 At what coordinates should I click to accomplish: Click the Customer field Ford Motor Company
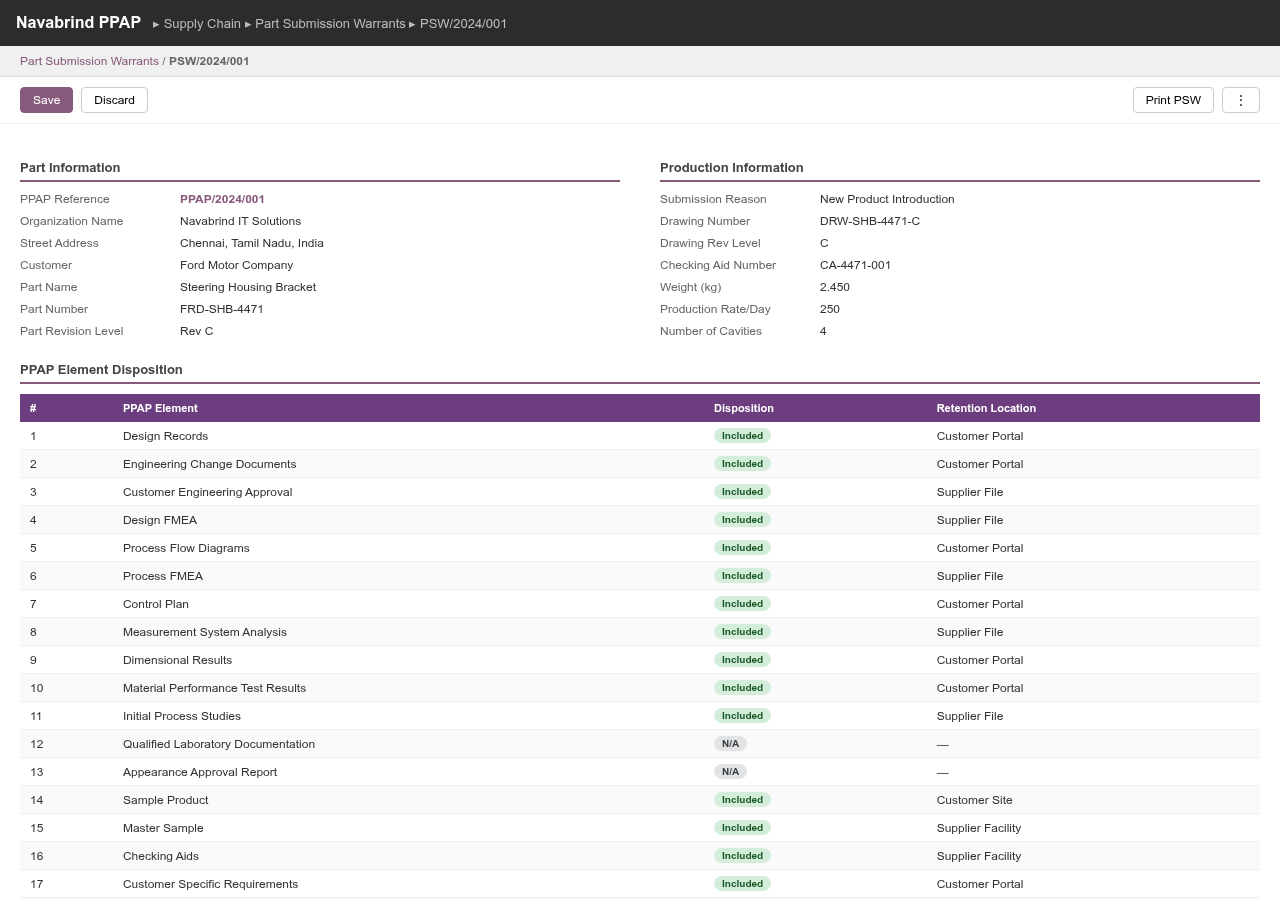[236, 265]
